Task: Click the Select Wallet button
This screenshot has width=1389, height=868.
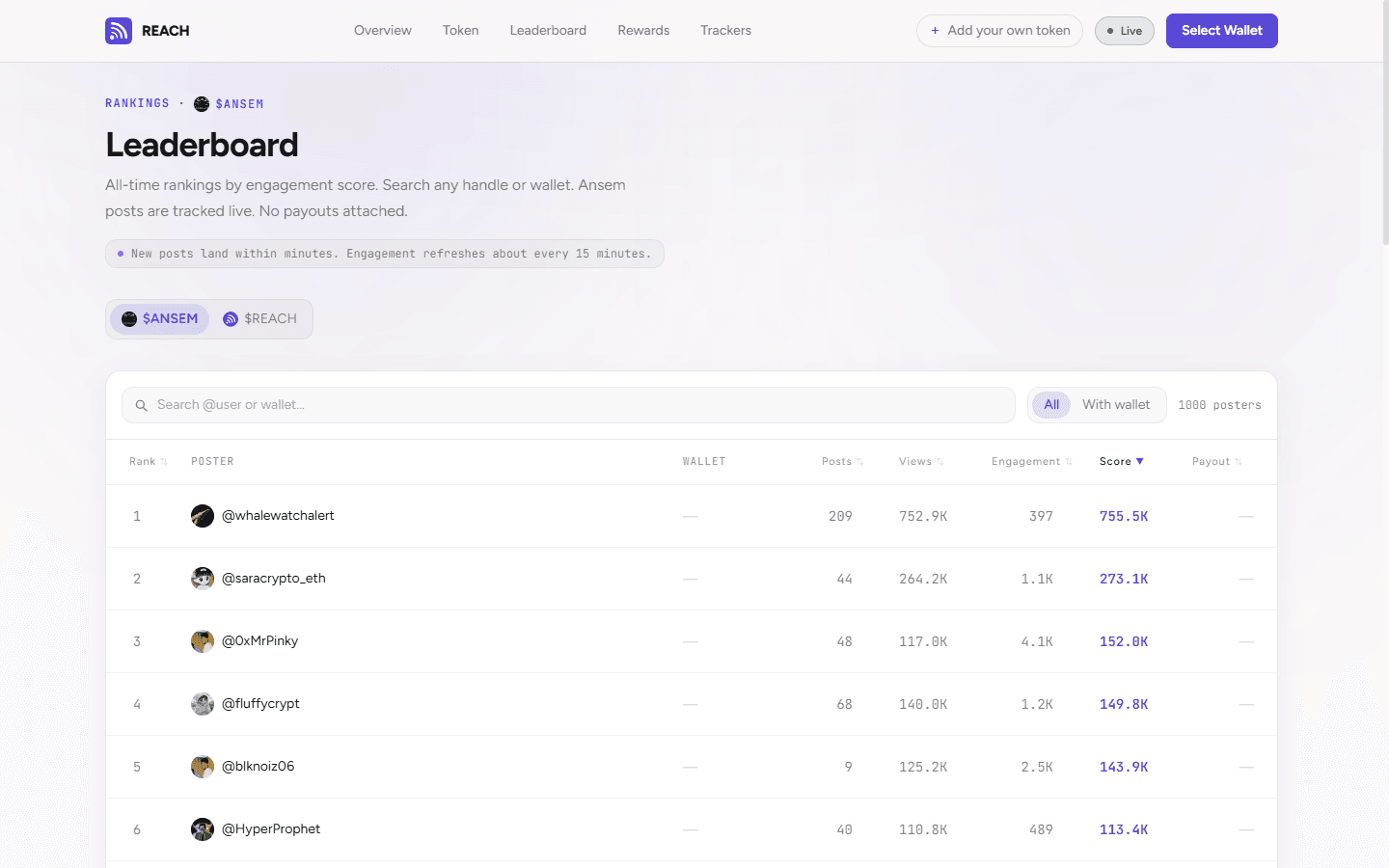Action: coord(1222,31)
